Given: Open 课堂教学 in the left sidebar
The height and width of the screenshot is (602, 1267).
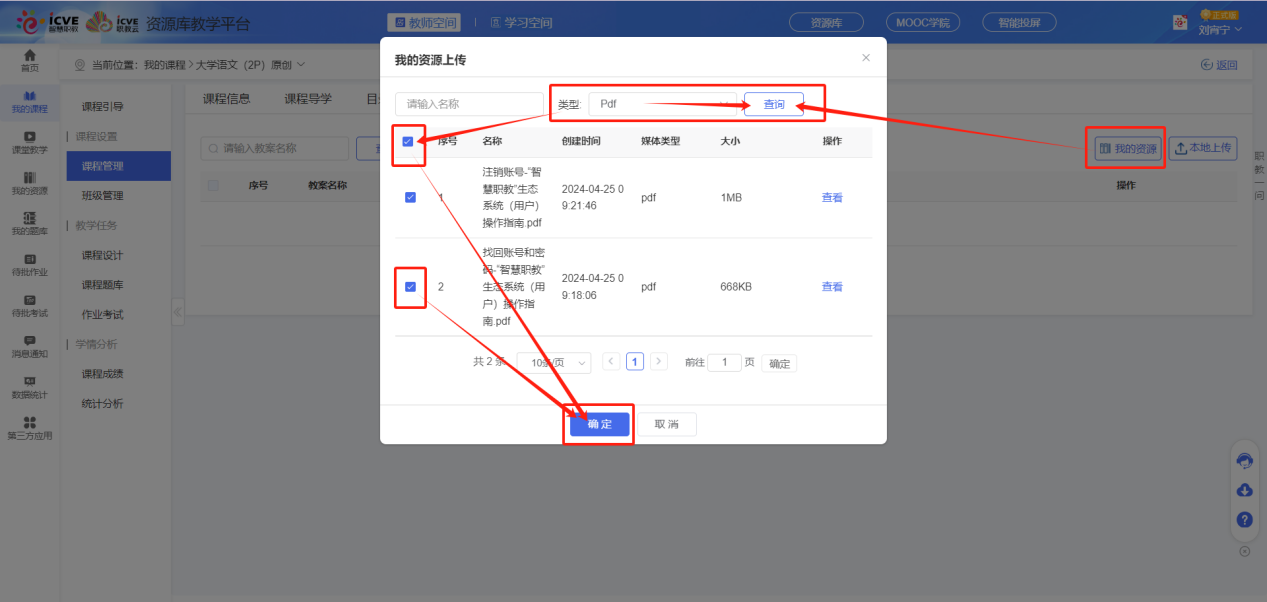Looking at the screenshot, I should [x=29, y=142].
